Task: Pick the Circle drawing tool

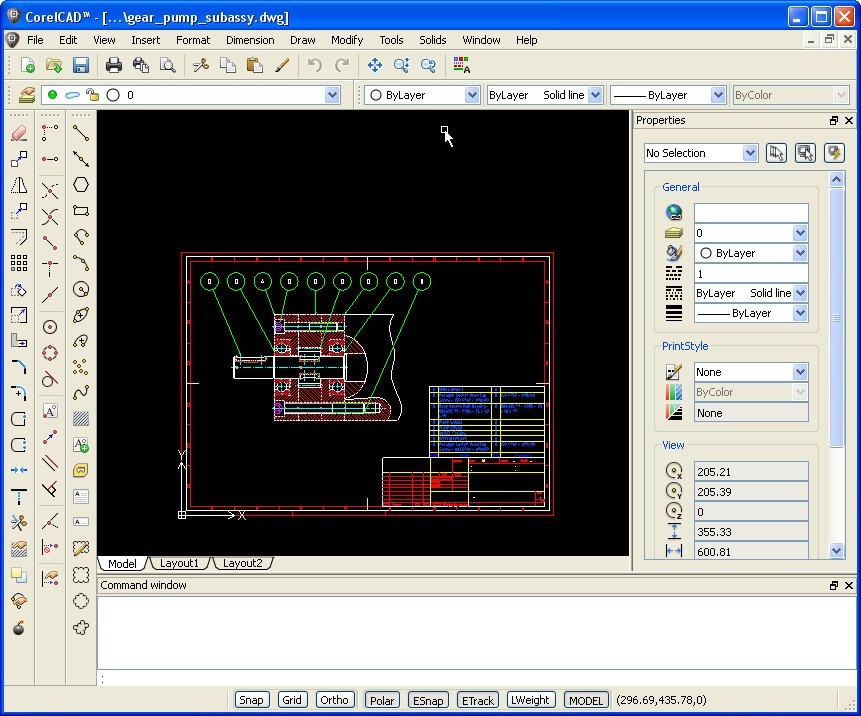Action: (81, 289)
